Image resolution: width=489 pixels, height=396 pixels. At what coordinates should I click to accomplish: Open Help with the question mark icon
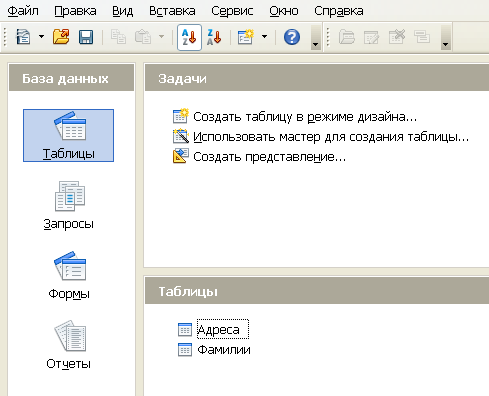pyautogui.click(x=292, y=37)
